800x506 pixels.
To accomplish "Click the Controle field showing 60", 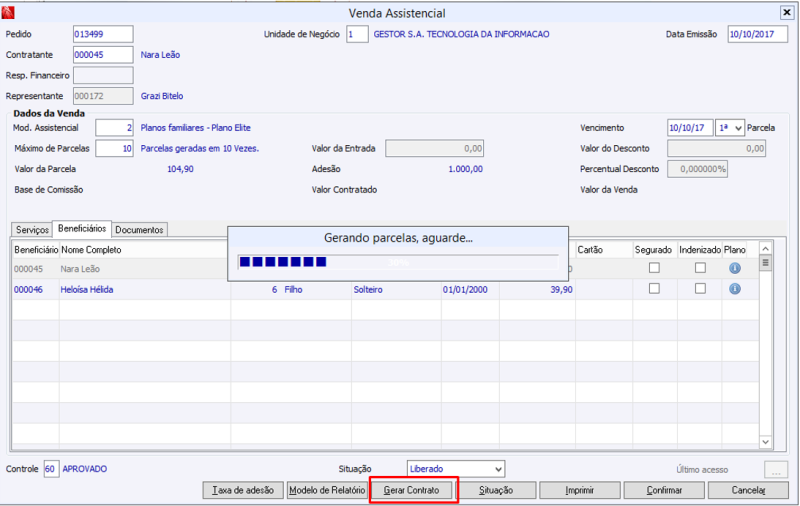I will pyautogui.click(x=51, y=469).
